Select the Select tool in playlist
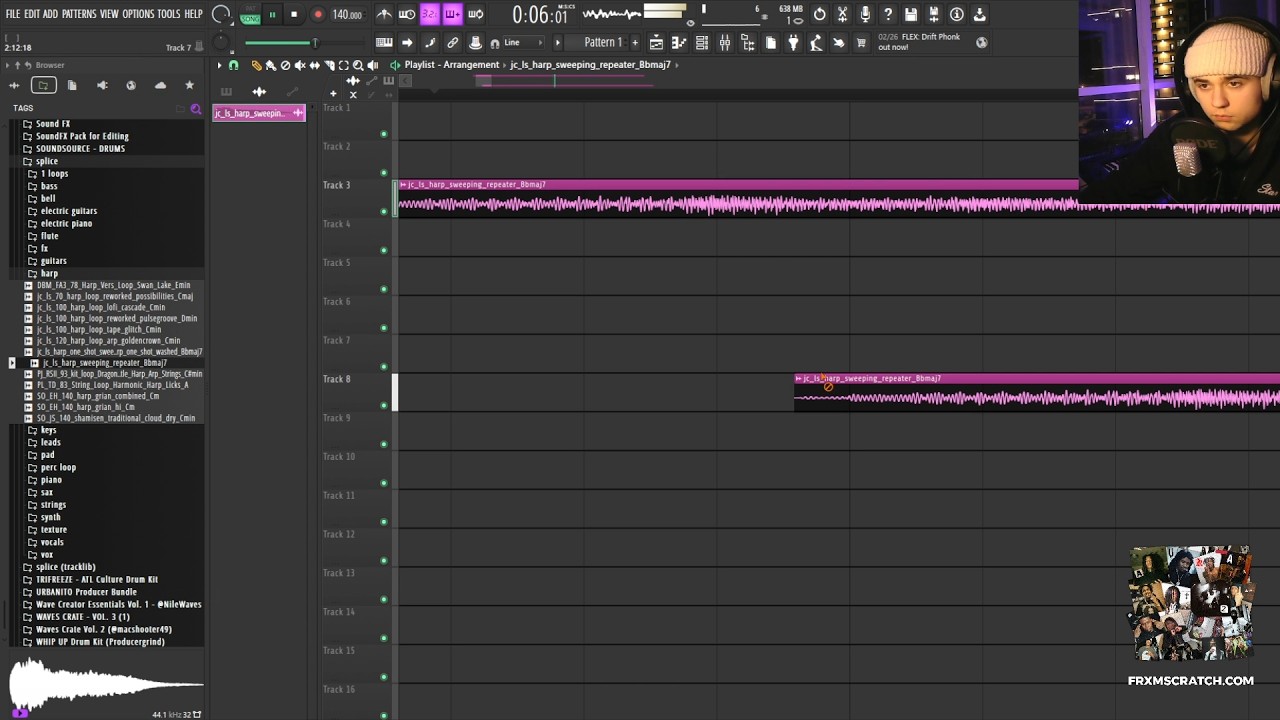The height and width of the screenshot is (720, 1280). pos(343,65)
